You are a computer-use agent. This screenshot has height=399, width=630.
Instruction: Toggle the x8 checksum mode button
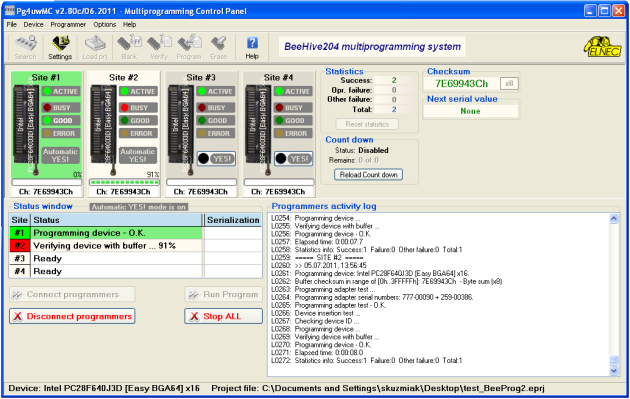[x=509, y=84]
